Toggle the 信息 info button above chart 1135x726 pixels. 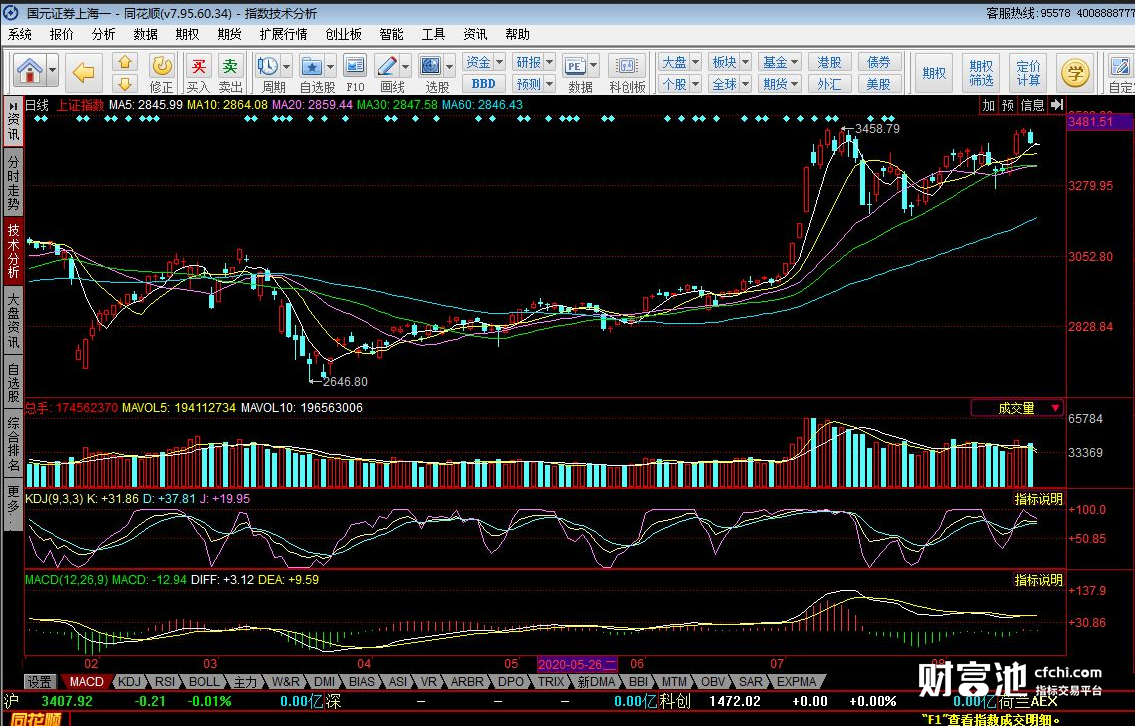tap(1032, 105)
